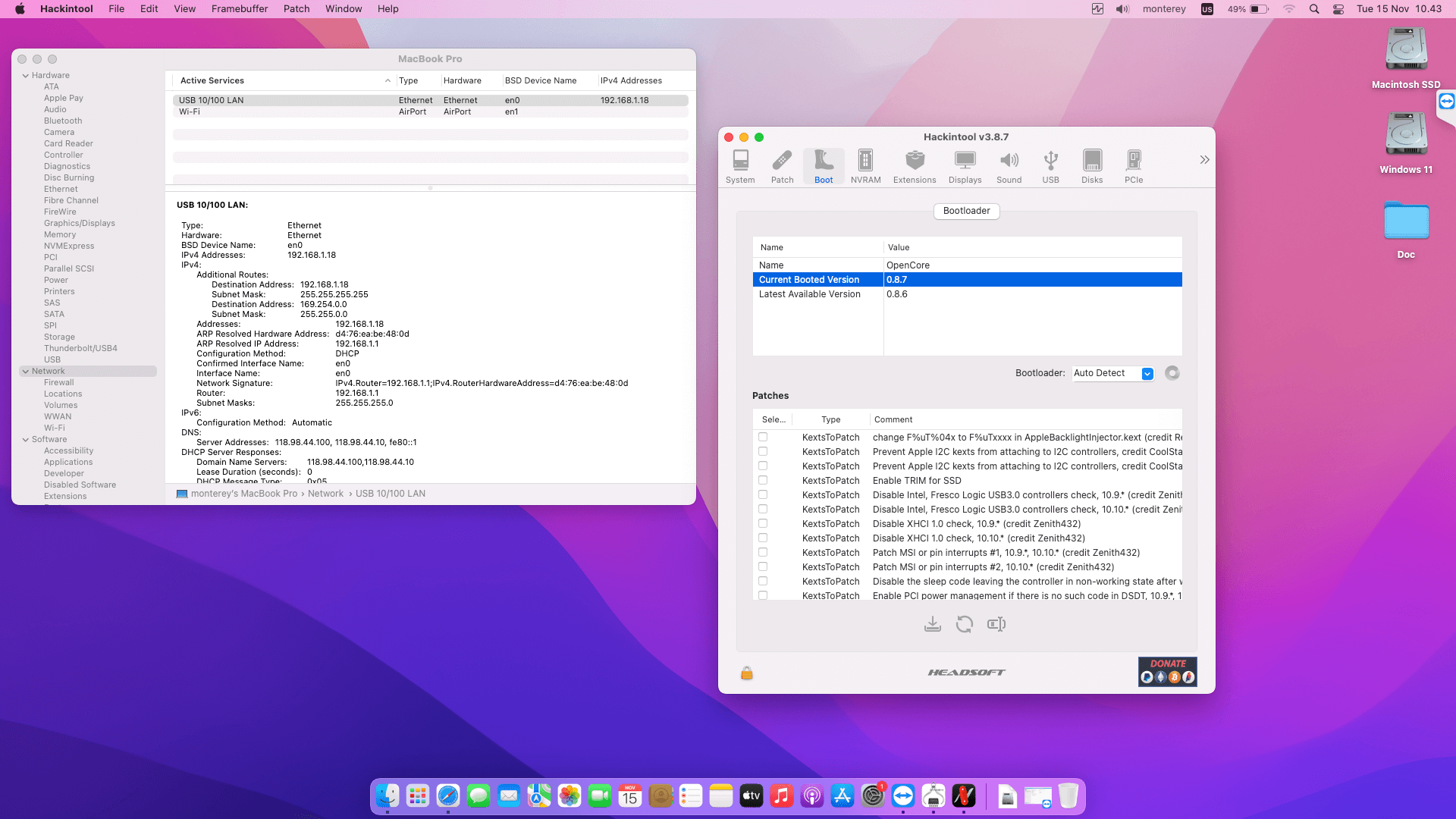The height and width of the screenshot is (819, 1456).
Task: Open System Preferences from the Dock
Action: [873, 795]
